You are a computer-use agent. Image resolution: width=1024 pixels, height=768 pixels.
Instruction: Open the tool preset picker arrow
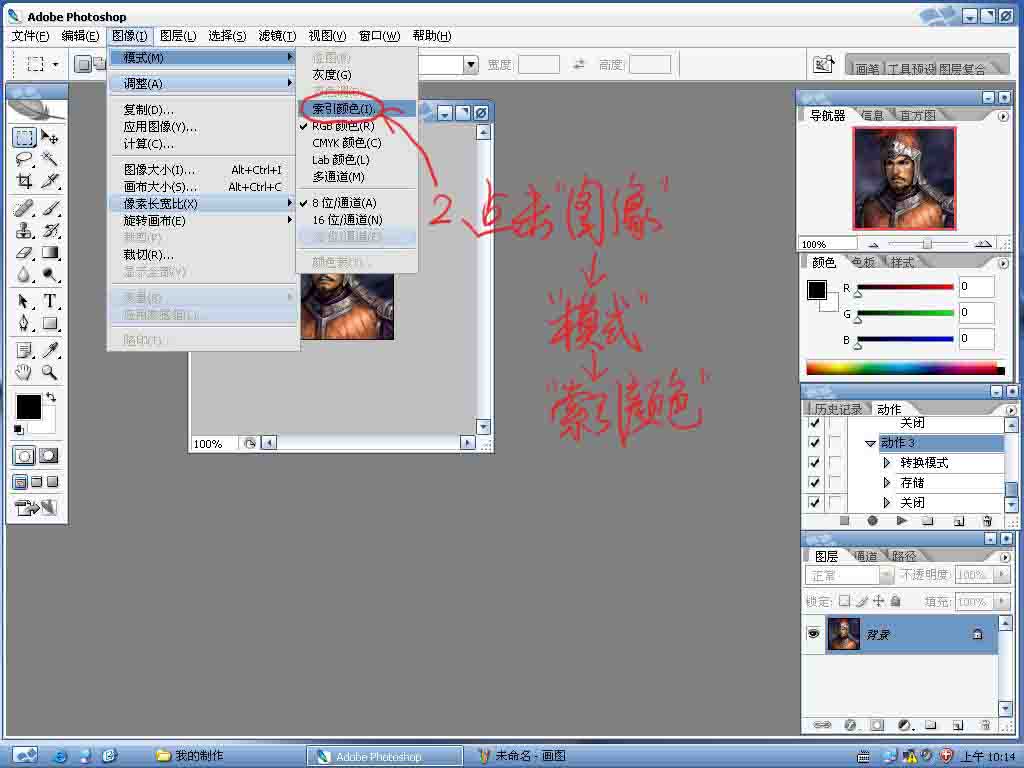[55, 64]
